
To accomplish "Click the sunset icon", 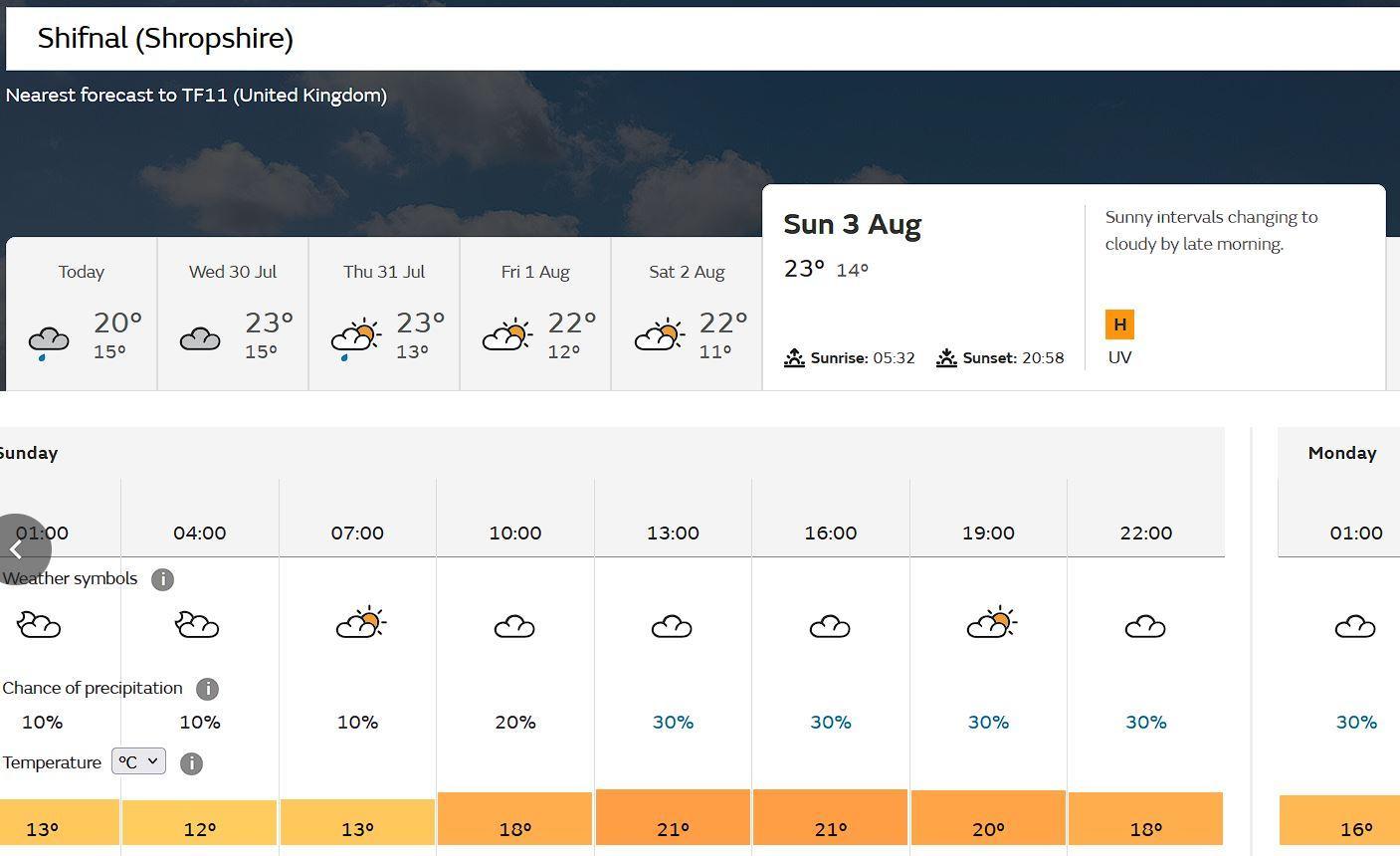I will pyautogui.click(x=946, y=358).
